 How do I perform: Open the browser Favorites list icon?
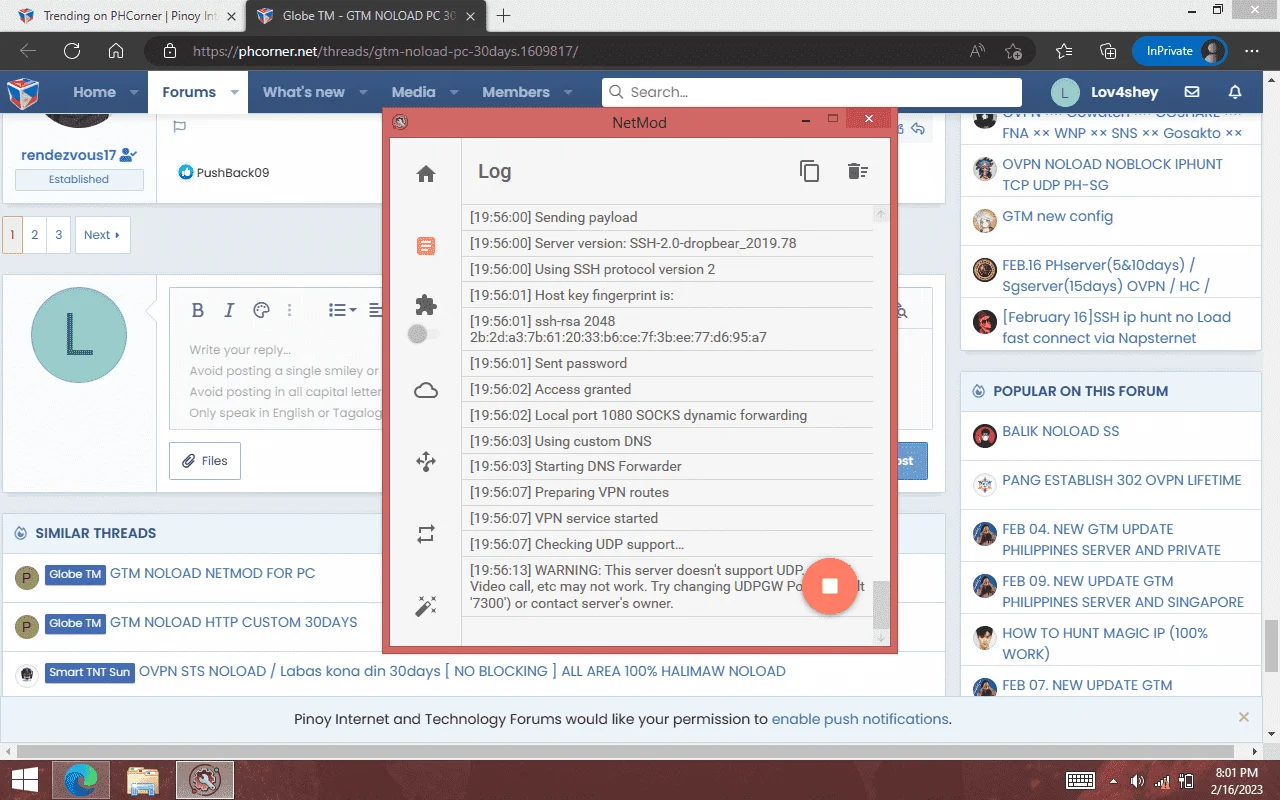(x=1064, y=51)
